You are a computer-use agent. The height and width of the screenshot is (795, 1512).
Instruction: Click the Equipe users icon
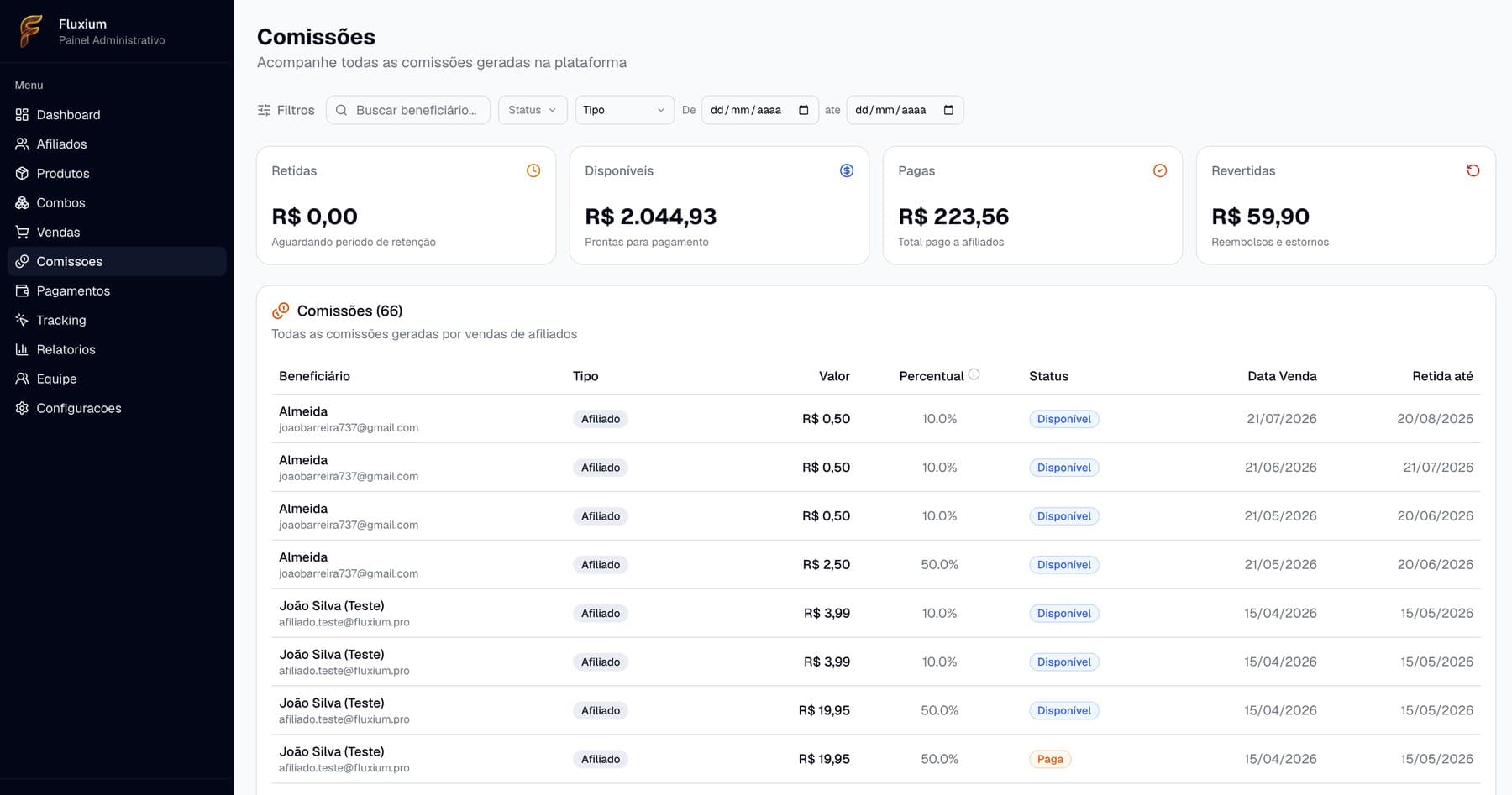pyautogui.click(x=22, y=379)
